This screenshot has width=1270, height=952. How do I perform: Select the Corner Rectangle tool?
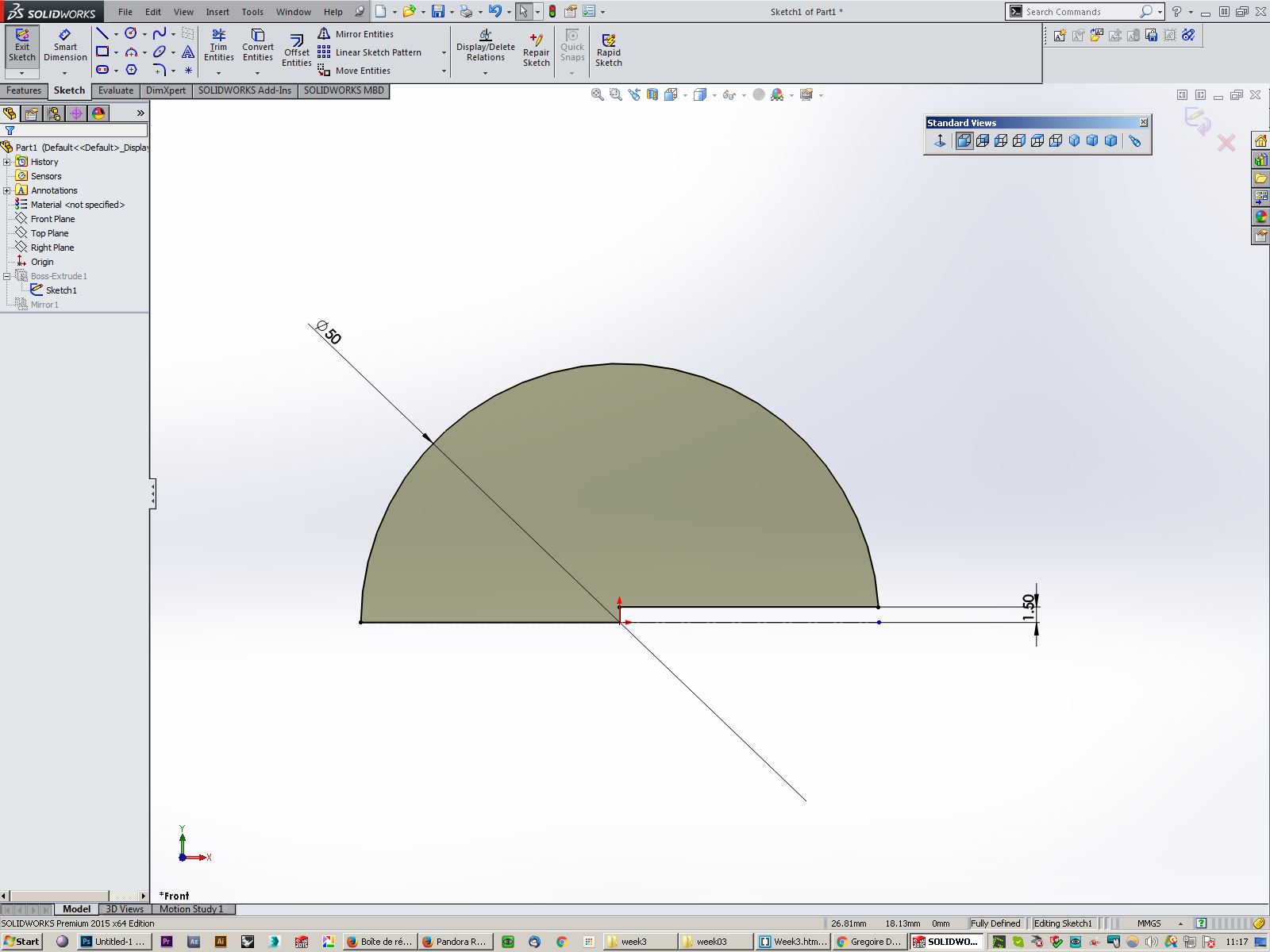102,52
